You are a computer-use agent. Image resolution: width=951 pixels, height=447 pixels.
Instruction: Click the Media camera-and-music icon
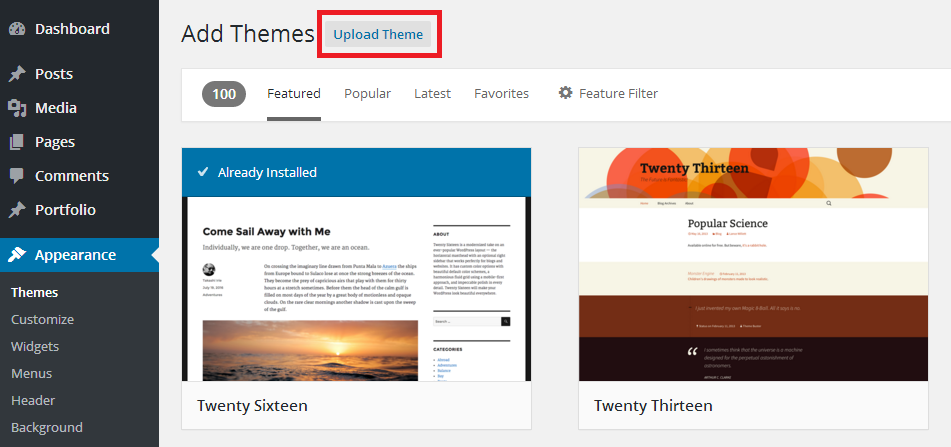[x=17, y=108]
